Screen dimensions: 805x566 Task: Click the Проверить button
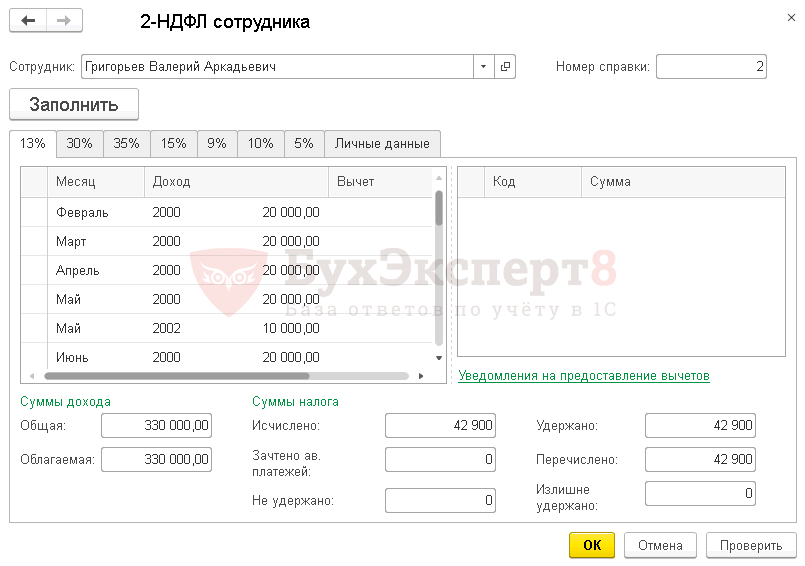click(751, 545)
